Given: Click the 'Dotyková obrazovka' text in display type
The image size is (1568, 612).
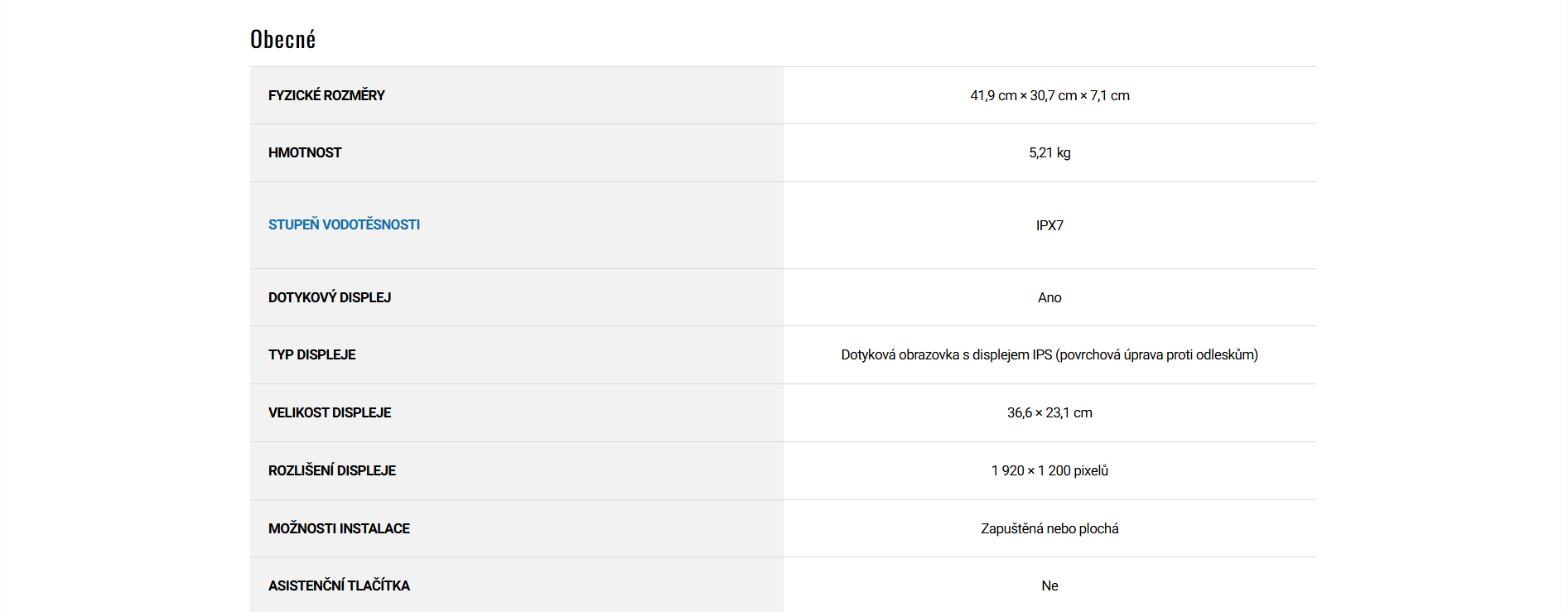Looking at the screenshot, I should tap(900, 354).
